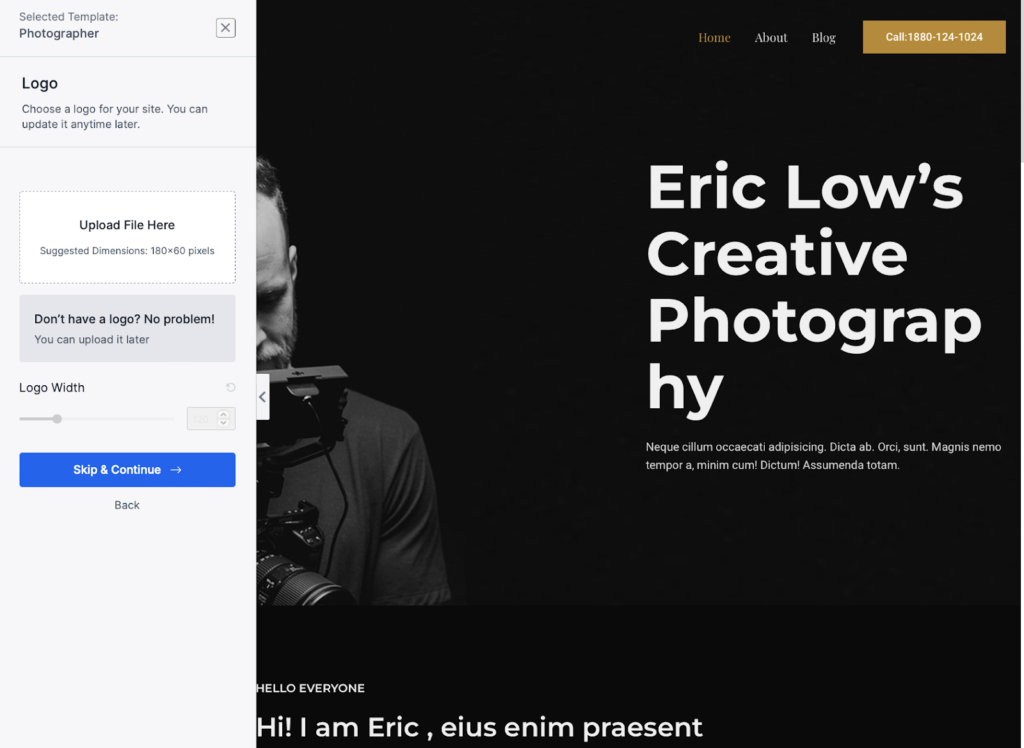The image size is (1024, 748).
Task: Click Skip & Continue button
Action: [127, 470]
